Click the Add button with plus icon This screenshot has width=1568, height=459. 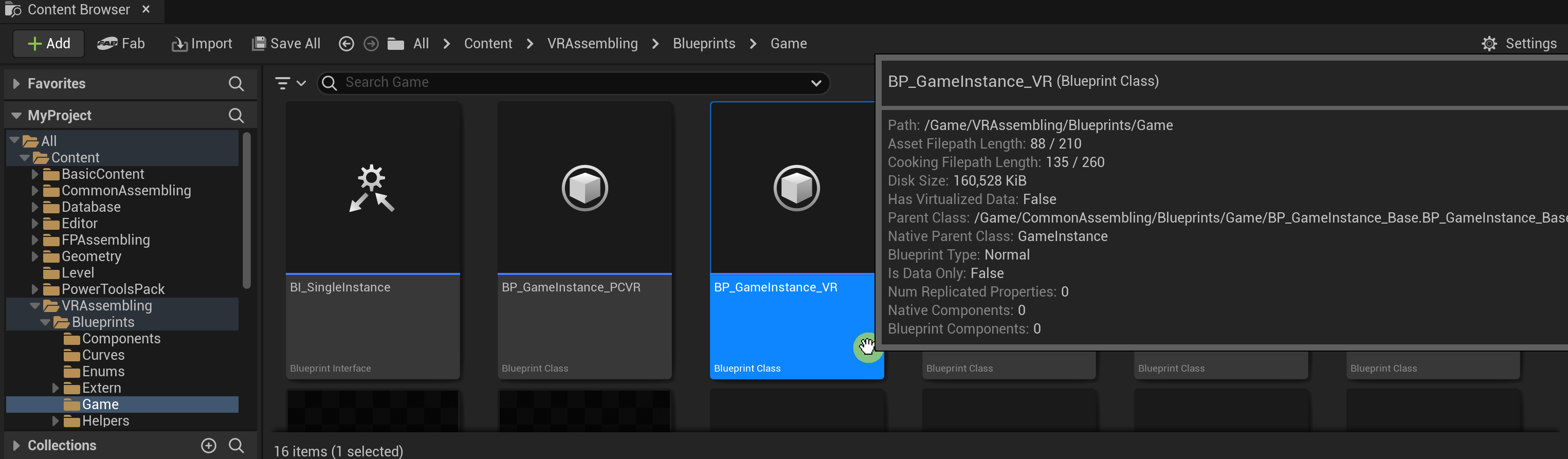point(49,44)
